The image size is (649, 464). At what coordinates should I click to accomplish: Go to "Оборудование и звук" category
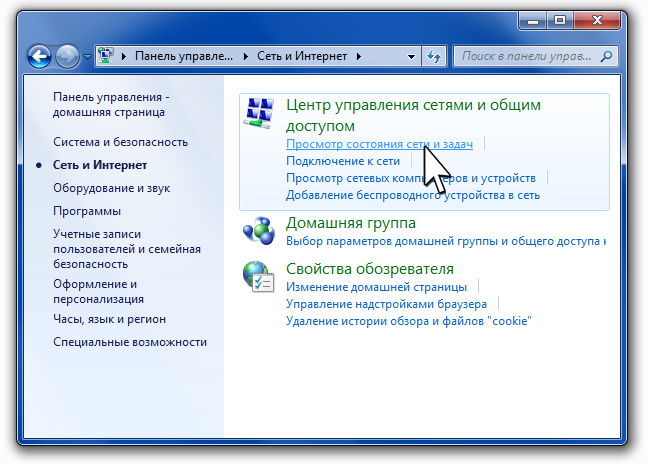(x=110, y=188)
